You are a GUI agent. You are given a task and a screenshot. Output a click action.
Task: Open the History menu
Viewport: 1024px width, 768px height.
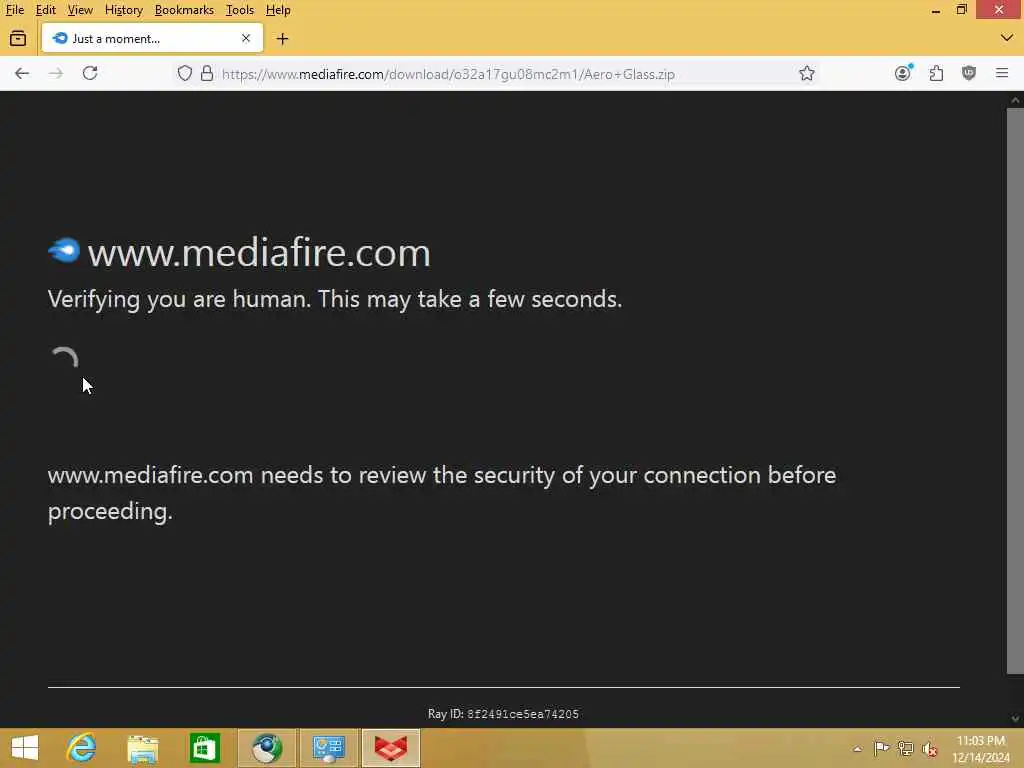123,10
